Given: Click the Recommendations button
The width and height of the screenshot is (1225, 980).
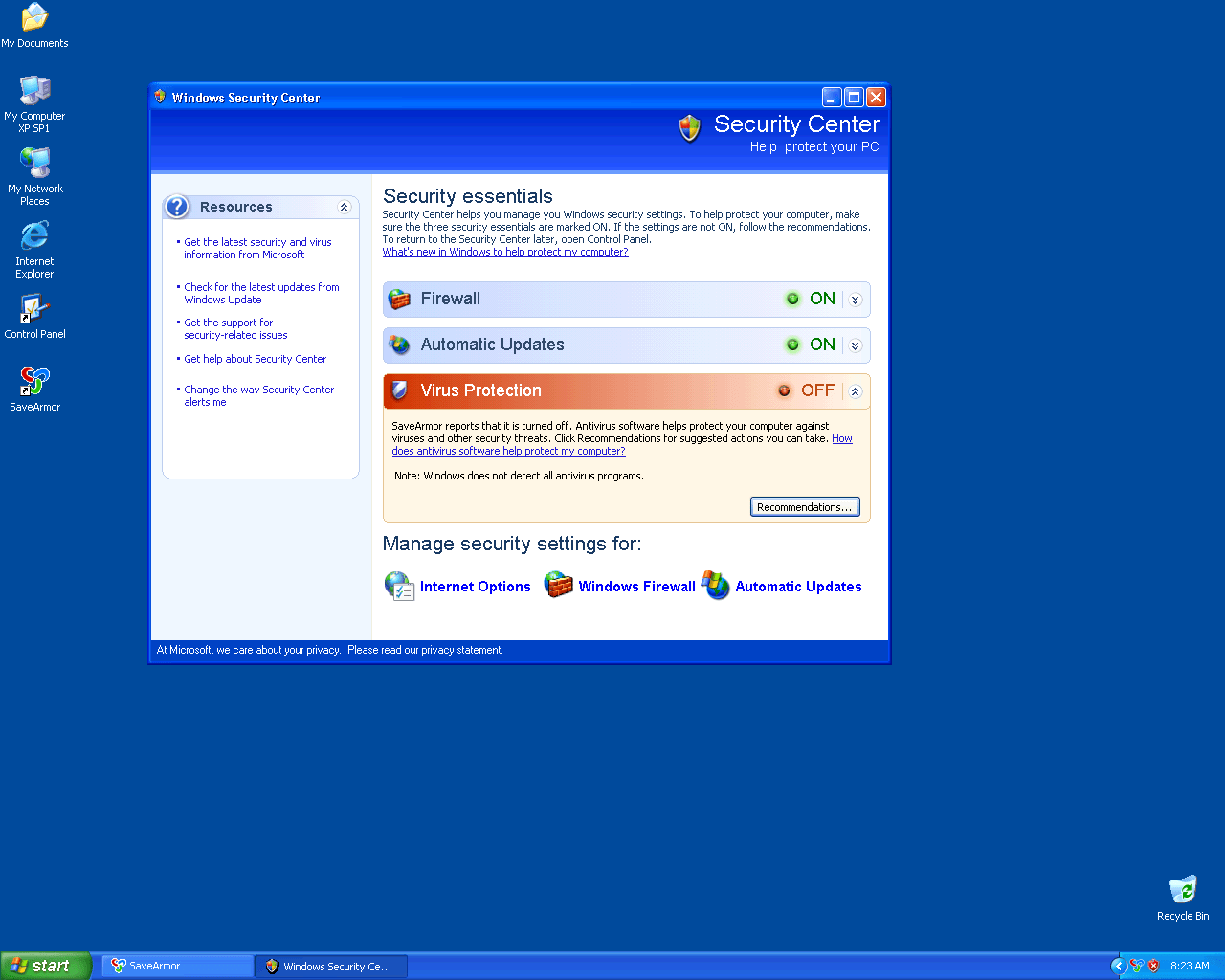Looking at the screenshot, I should (x=804, y=507).
